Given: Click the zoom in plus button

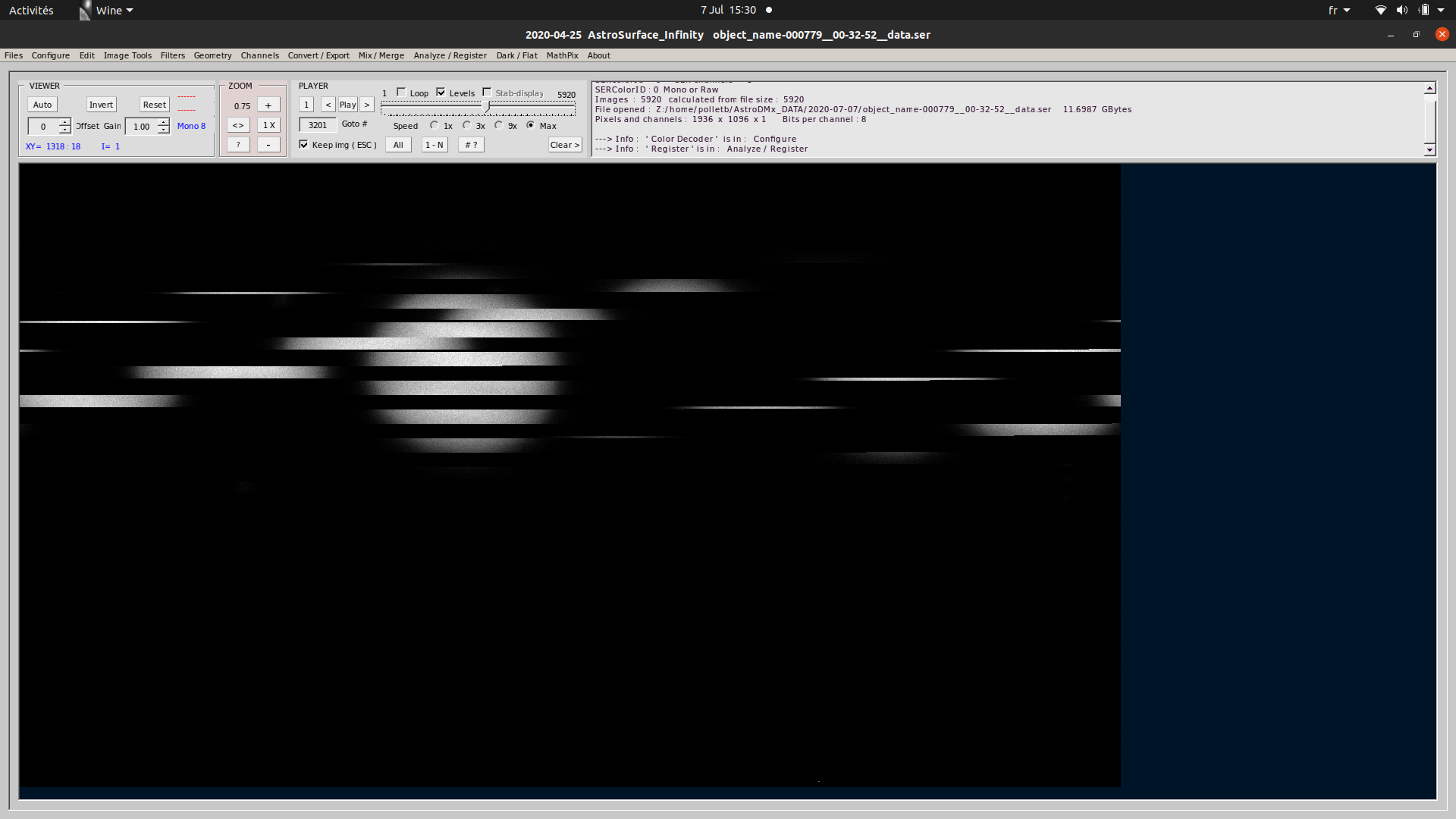Looking at the screenshot, I should coord(268,105).
